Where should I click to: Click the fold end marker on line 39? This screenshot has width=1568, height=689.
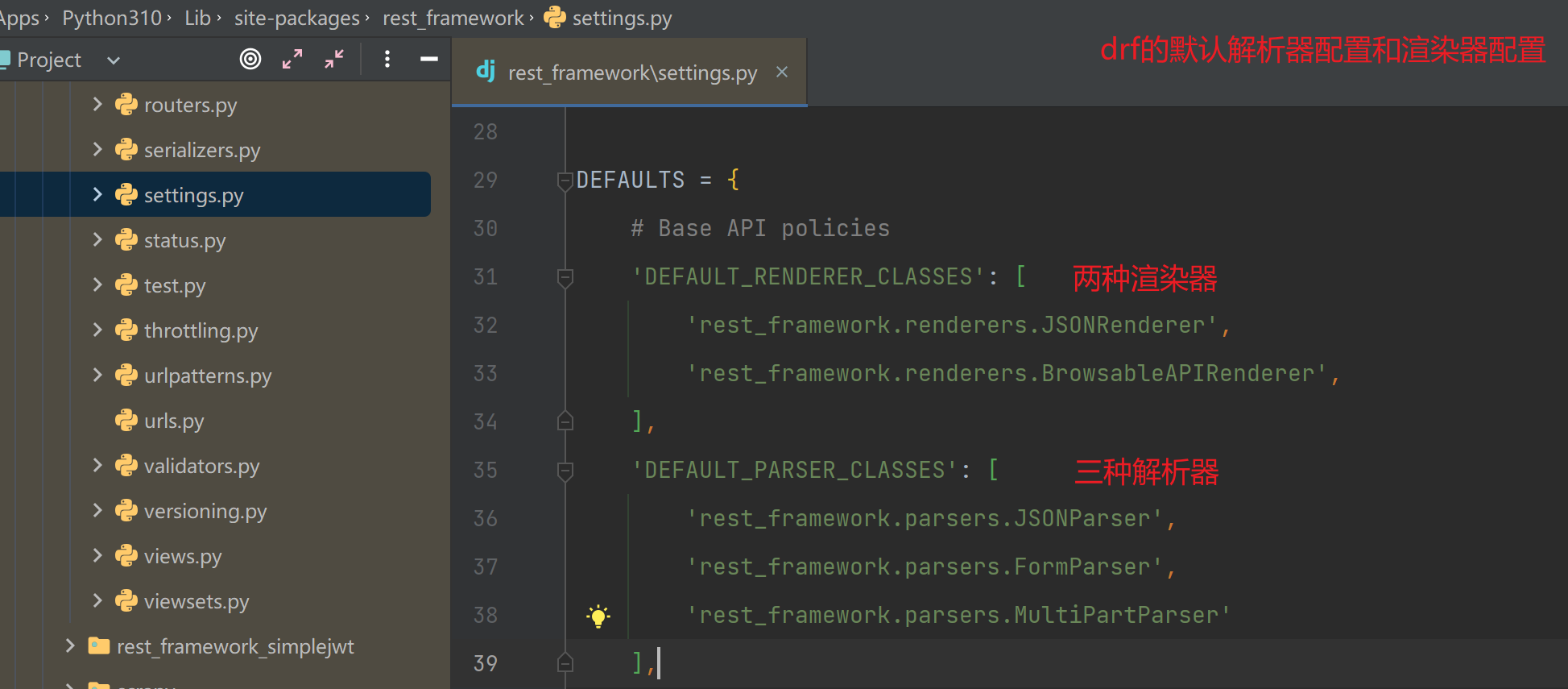(x=565, y=662)
